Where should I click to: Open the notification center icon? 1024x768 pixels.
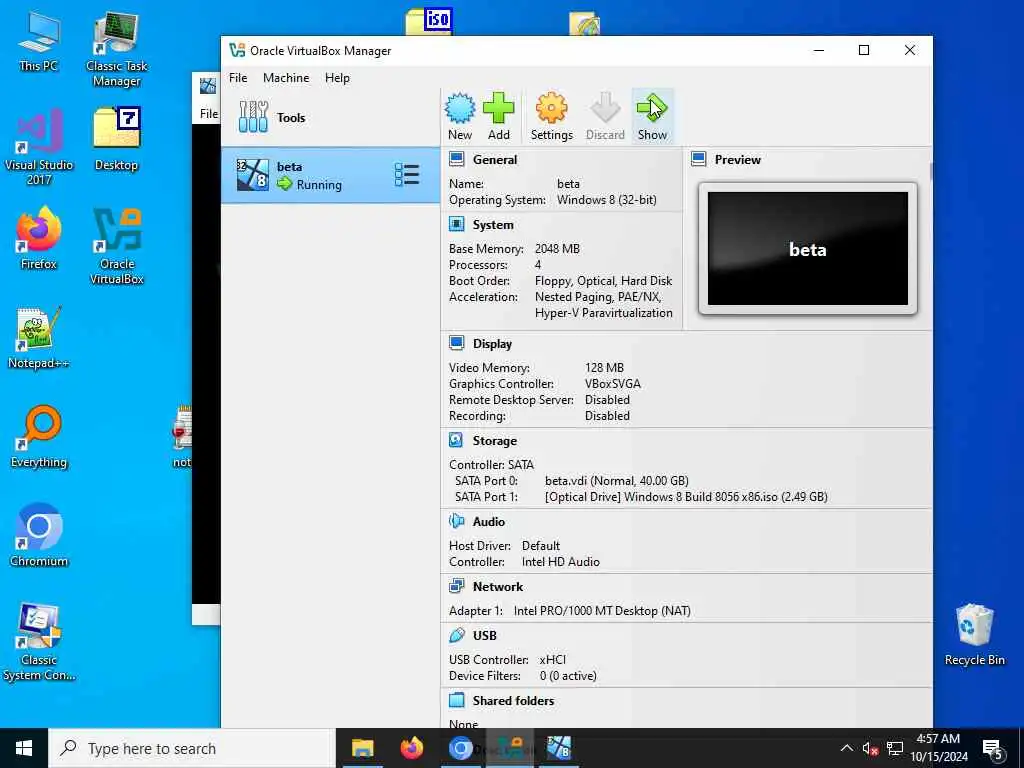tap(992, 749)
